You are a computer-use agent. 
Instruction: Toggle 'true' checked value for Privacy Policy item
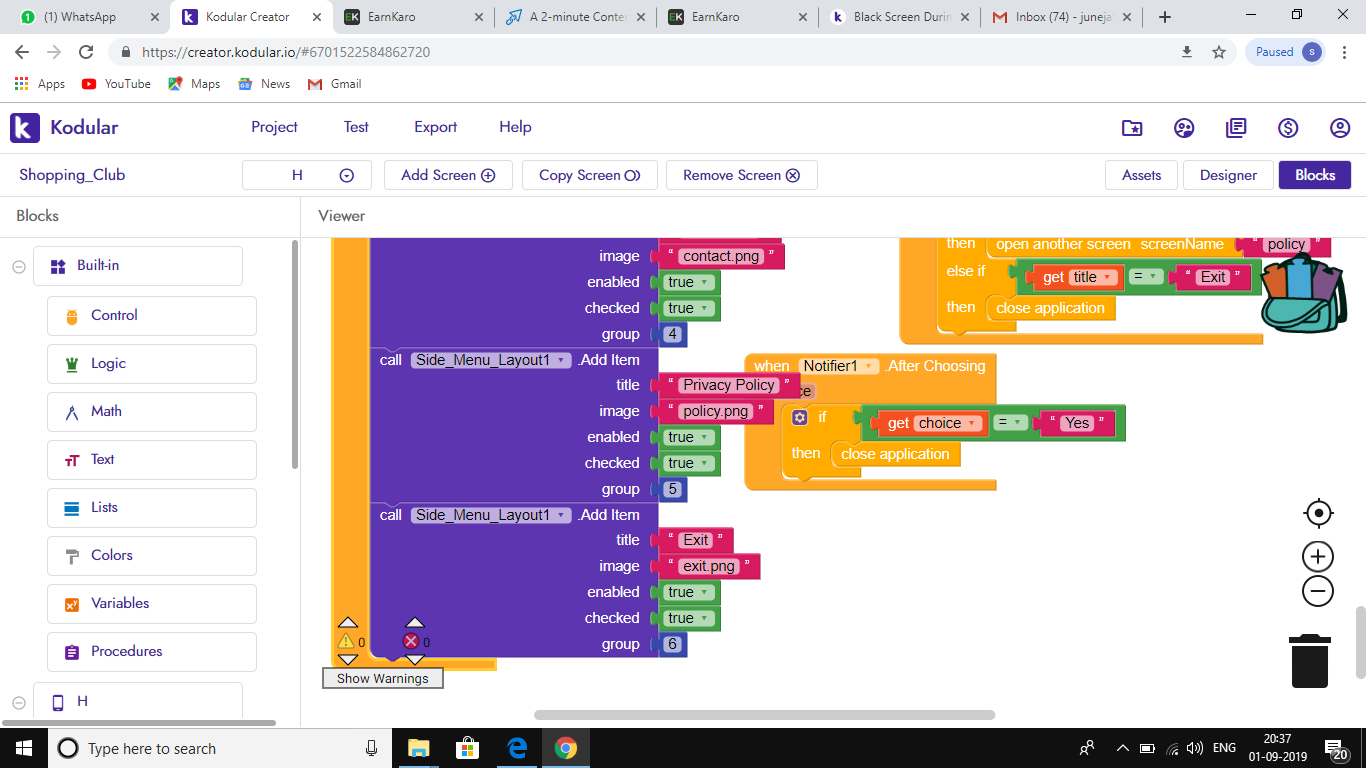coord(686,463)
